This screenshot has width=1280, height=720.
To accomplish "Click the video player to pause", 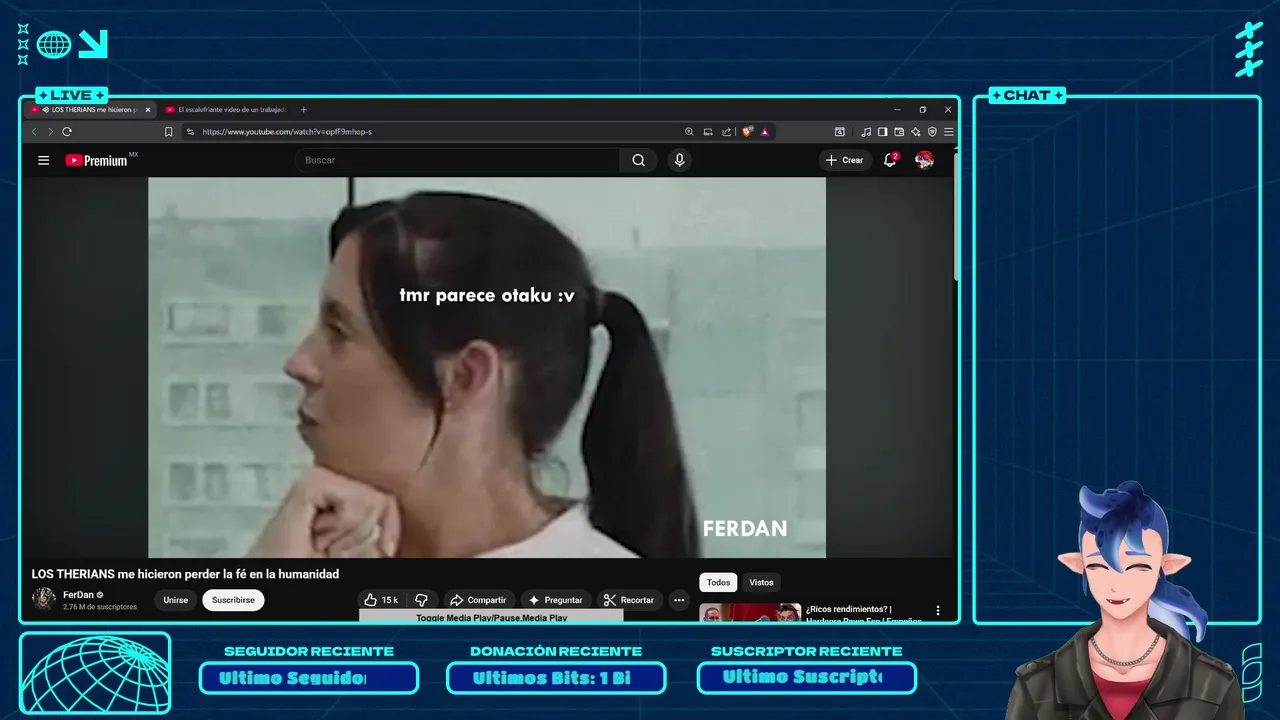I will 487,367.
